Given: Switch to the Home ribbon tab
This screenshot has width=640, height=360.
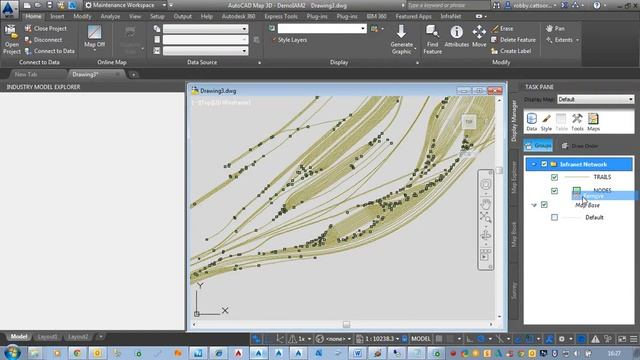Looking at the screenshot, I should 33,16.
